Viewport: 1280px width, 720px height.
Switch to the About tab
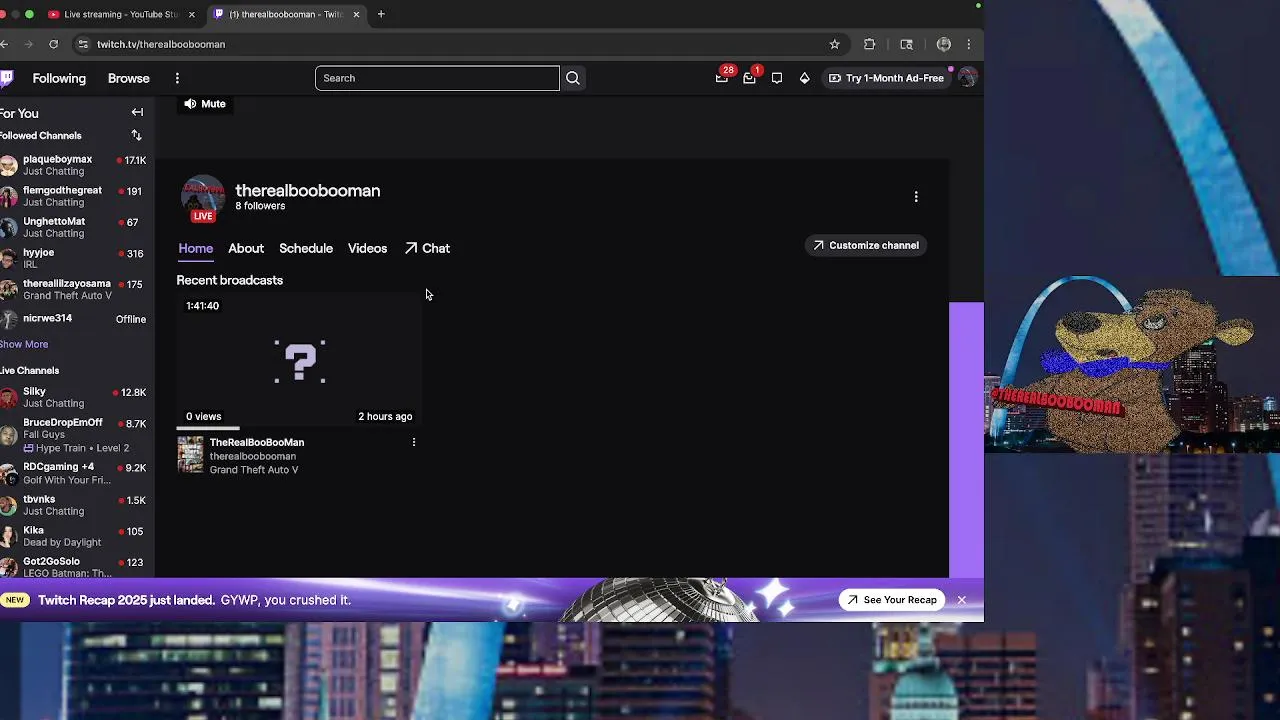click(246, 248)
